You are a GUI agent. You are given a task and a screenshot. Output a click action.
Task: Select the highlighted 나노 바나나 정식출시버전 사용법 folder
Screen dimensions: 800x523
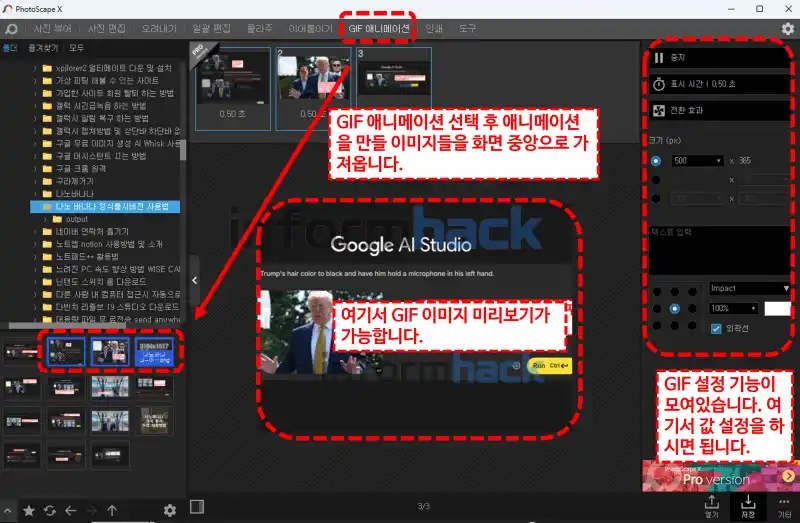(105, 207)
